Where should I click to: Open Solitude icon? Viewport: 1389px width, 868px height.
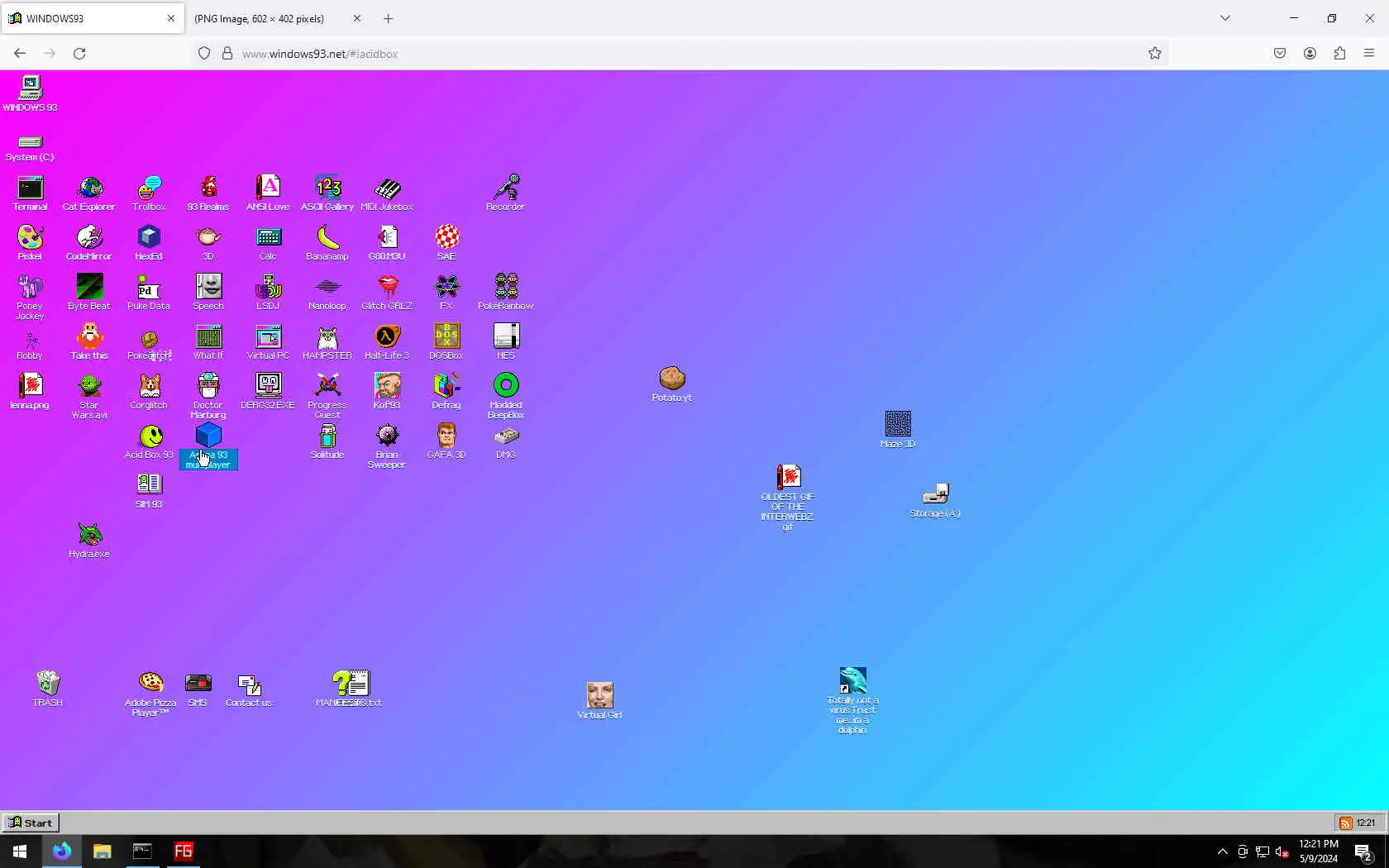point(327,441)
